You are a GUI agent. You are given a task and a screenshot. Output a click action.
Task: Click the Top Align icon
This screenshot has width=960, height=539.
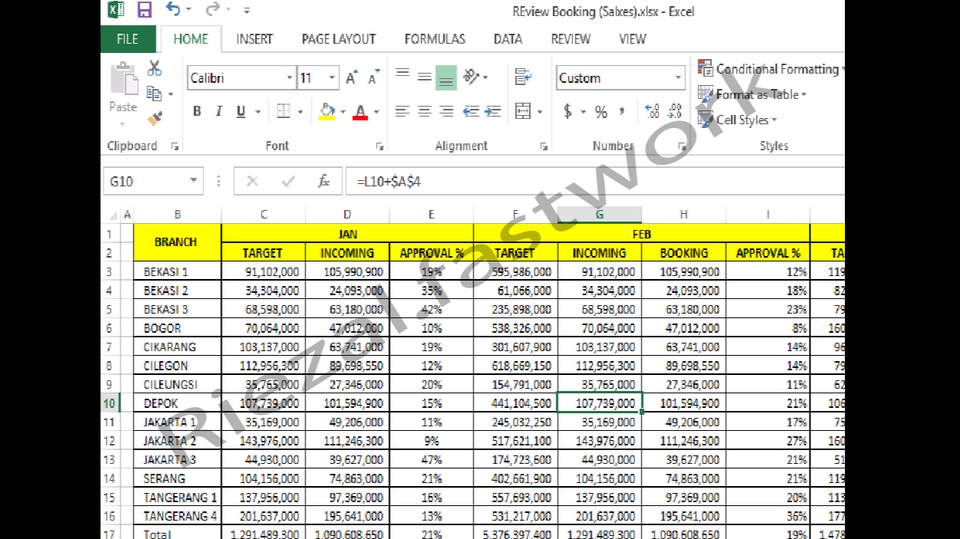pos(402,75)
